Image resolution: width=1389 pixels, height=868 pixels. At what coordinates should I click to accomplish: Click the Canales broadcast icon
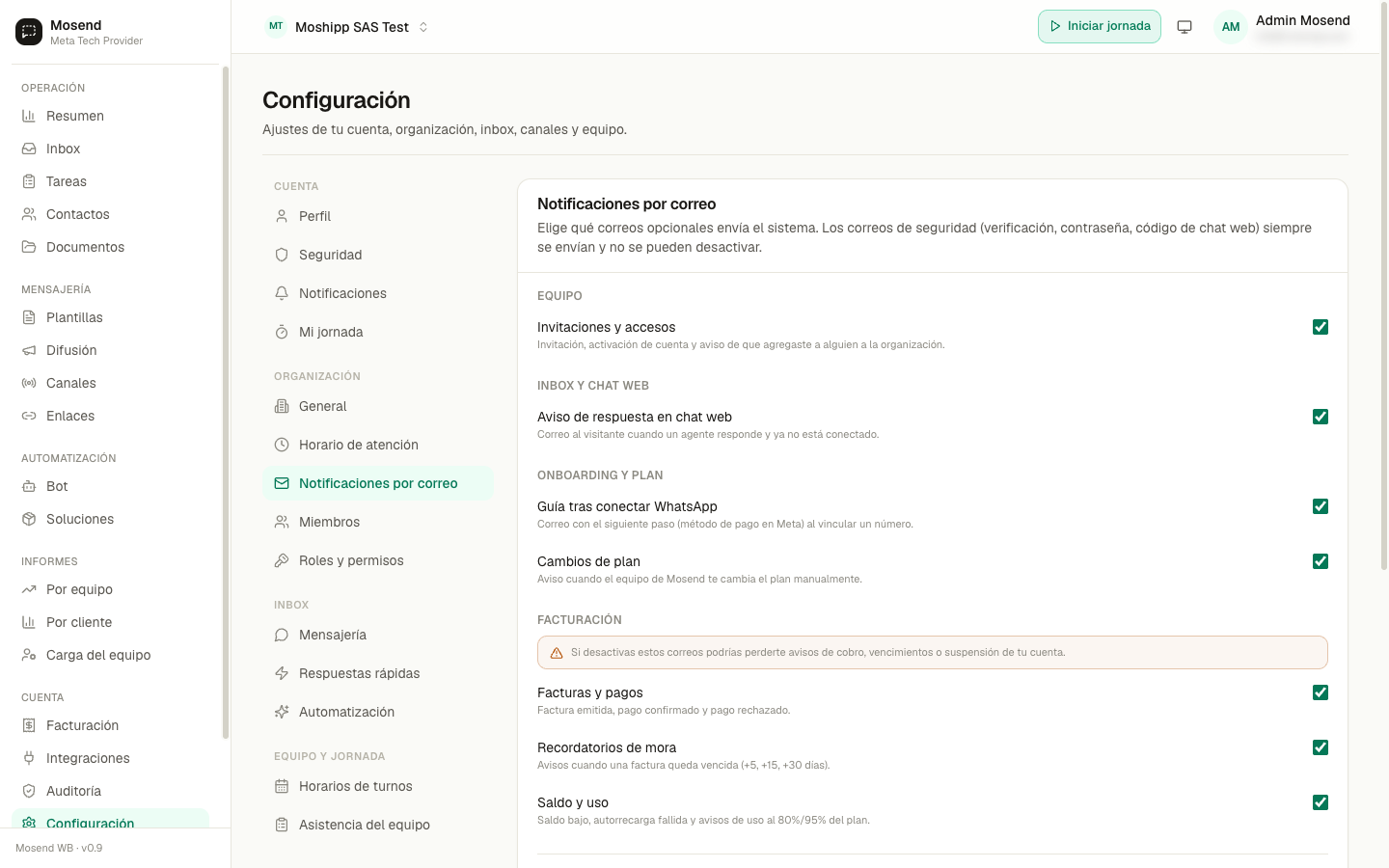(x=29, y=383)
